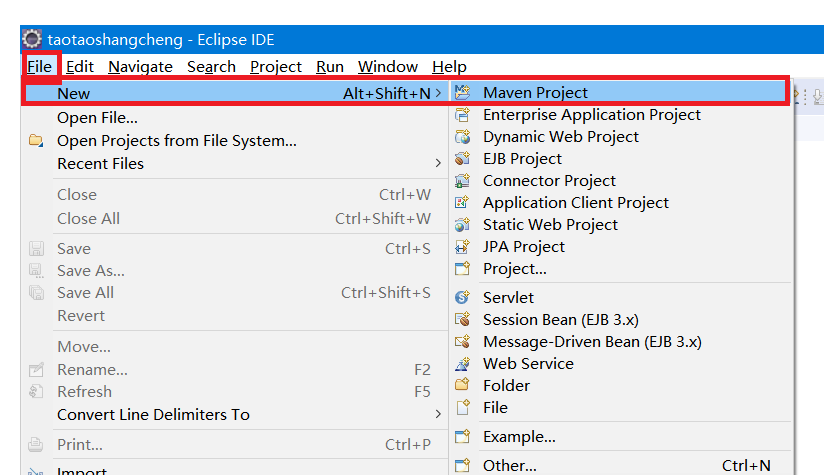The image size is (824, 475).
Task: Select Message-Driven Bean (EJB 3.x) label
Action: [593, 342]
